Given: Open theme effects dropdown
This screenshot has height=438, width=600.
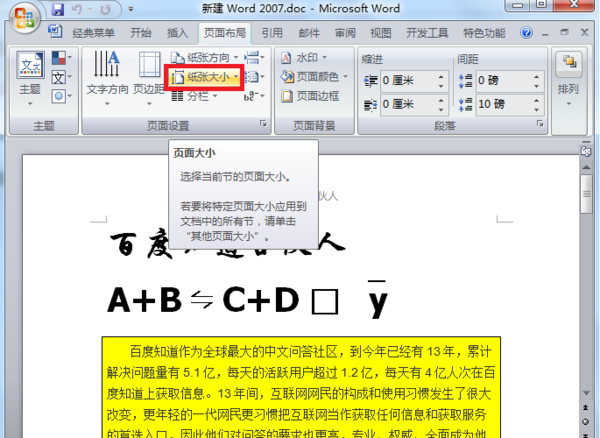Looking at the screenshot, I should 61,96.
